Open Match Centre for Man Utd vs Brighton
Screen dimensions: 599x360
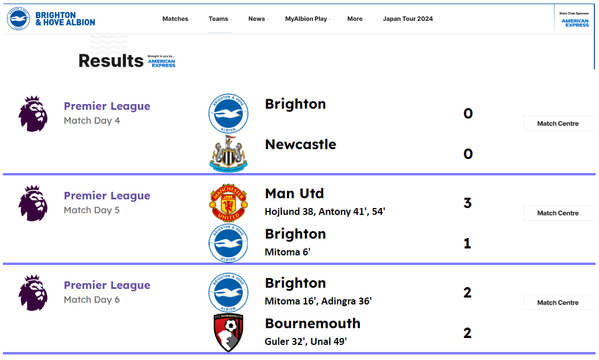[x=558, y=213]
